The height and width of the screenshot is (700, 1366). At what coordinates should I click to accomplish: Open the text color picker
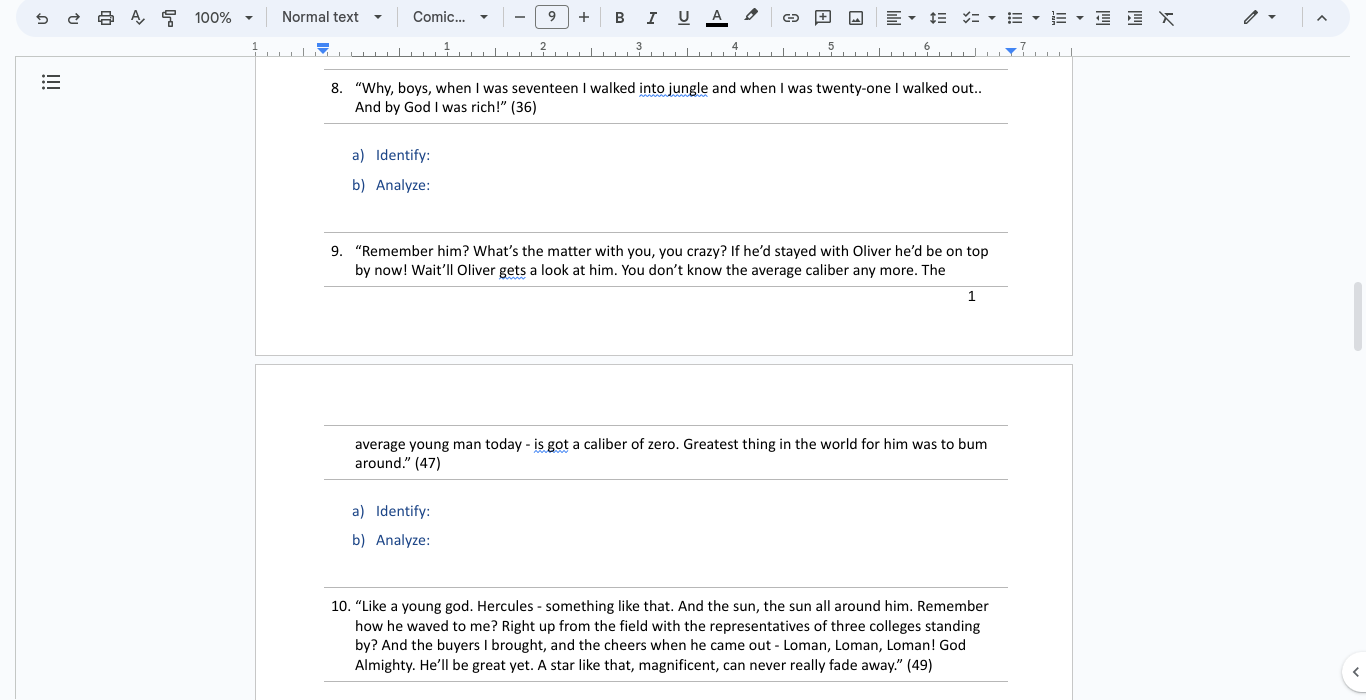(717, 18)
